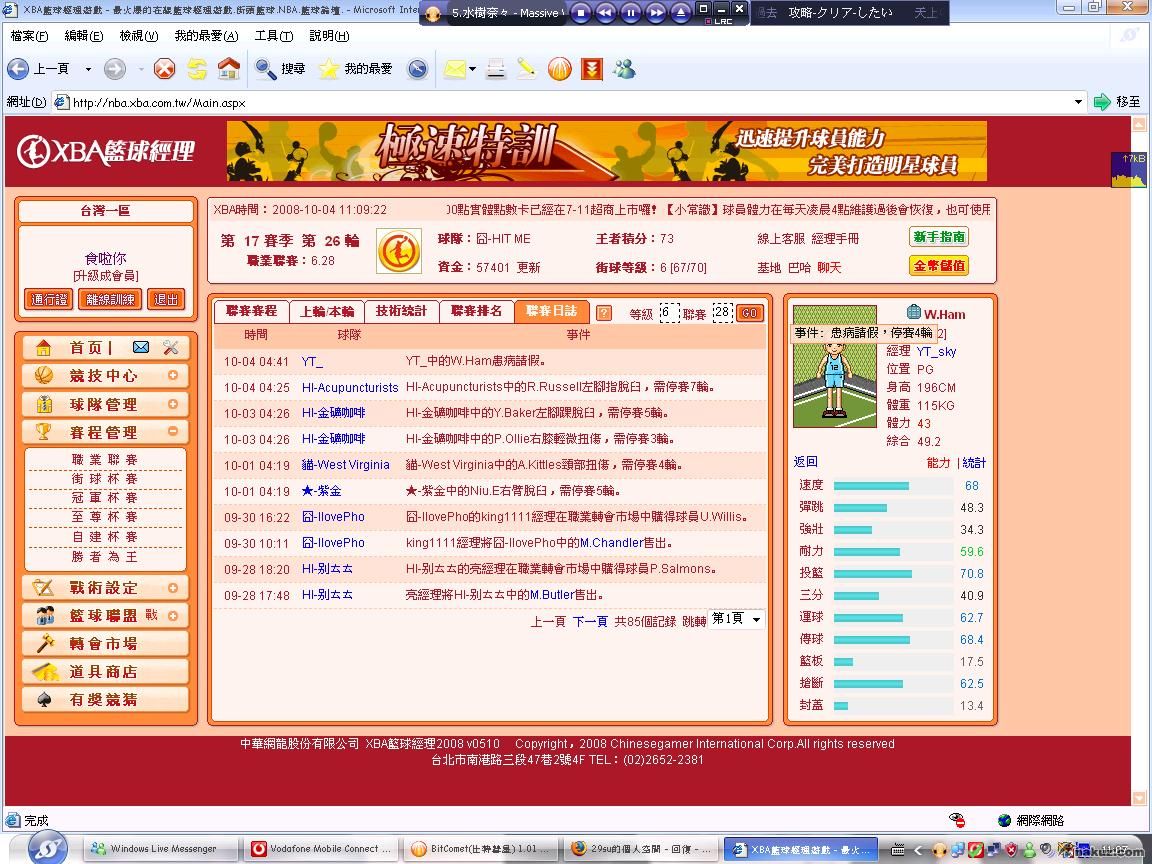
Task: Open the address bar dropdown arrow
Action: click(x=1078, y=102)
